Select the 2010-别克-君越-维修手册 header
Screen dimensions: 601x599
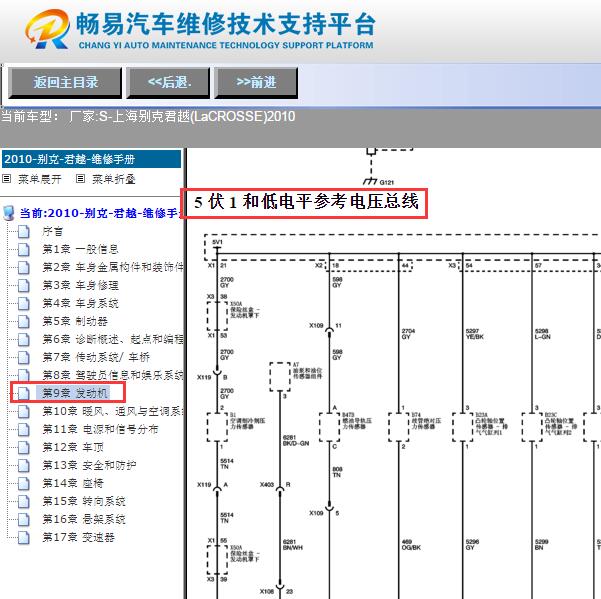(x=91, y=159)
